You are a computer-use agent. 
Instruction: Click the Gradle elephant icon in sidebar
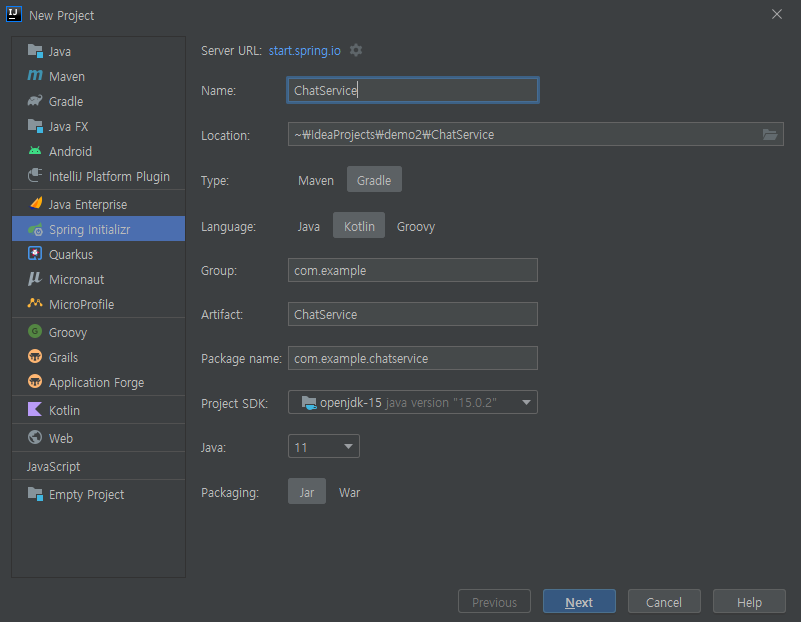35,101
